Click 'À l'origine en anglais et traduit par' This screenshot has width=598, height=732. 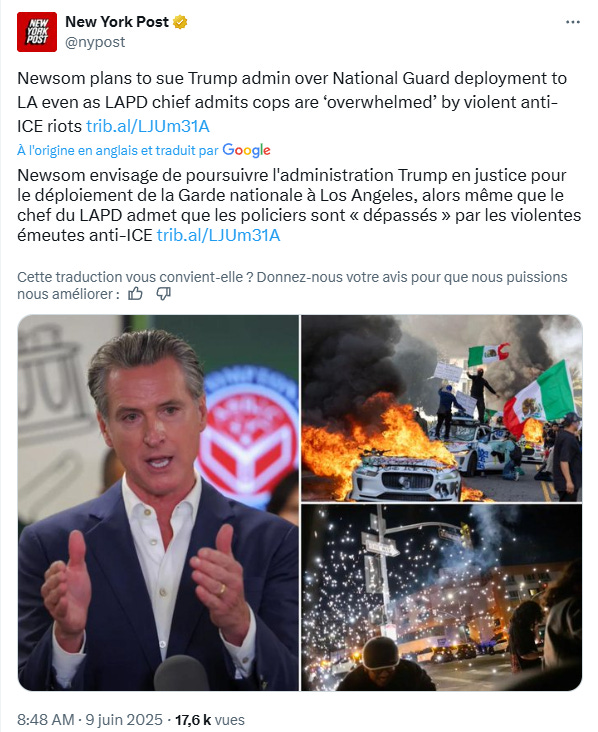click(118, 150)
